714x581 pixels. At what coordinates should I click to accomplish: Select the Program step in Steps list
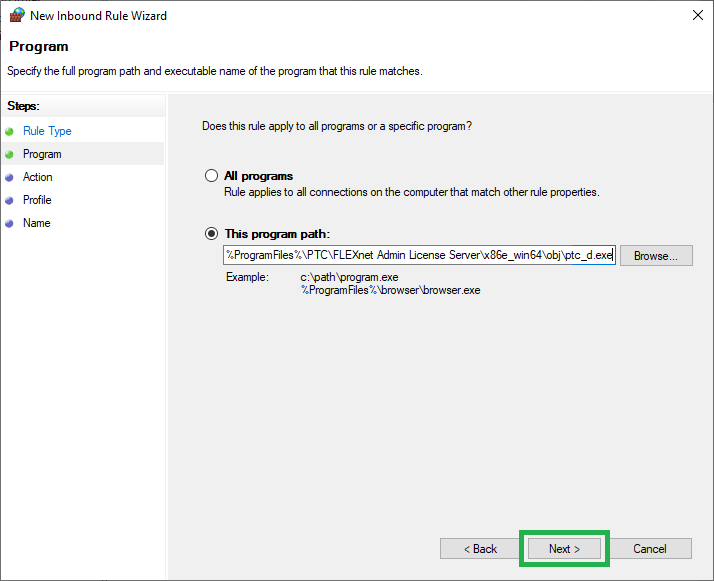(x=42, y=154)
